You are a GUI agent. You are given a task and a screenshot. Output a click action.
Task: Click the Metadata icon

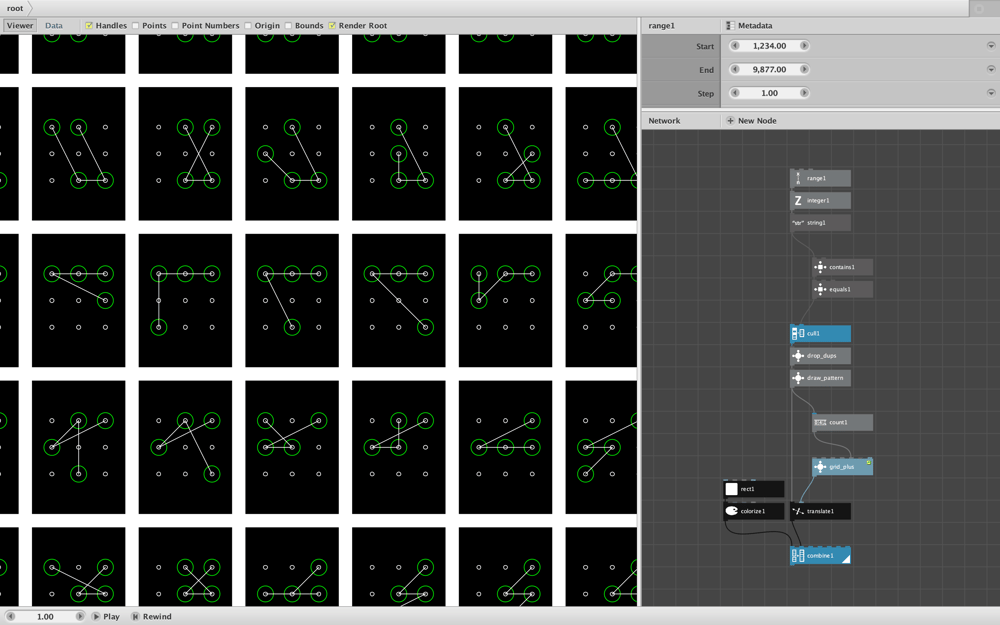[730, 26]
